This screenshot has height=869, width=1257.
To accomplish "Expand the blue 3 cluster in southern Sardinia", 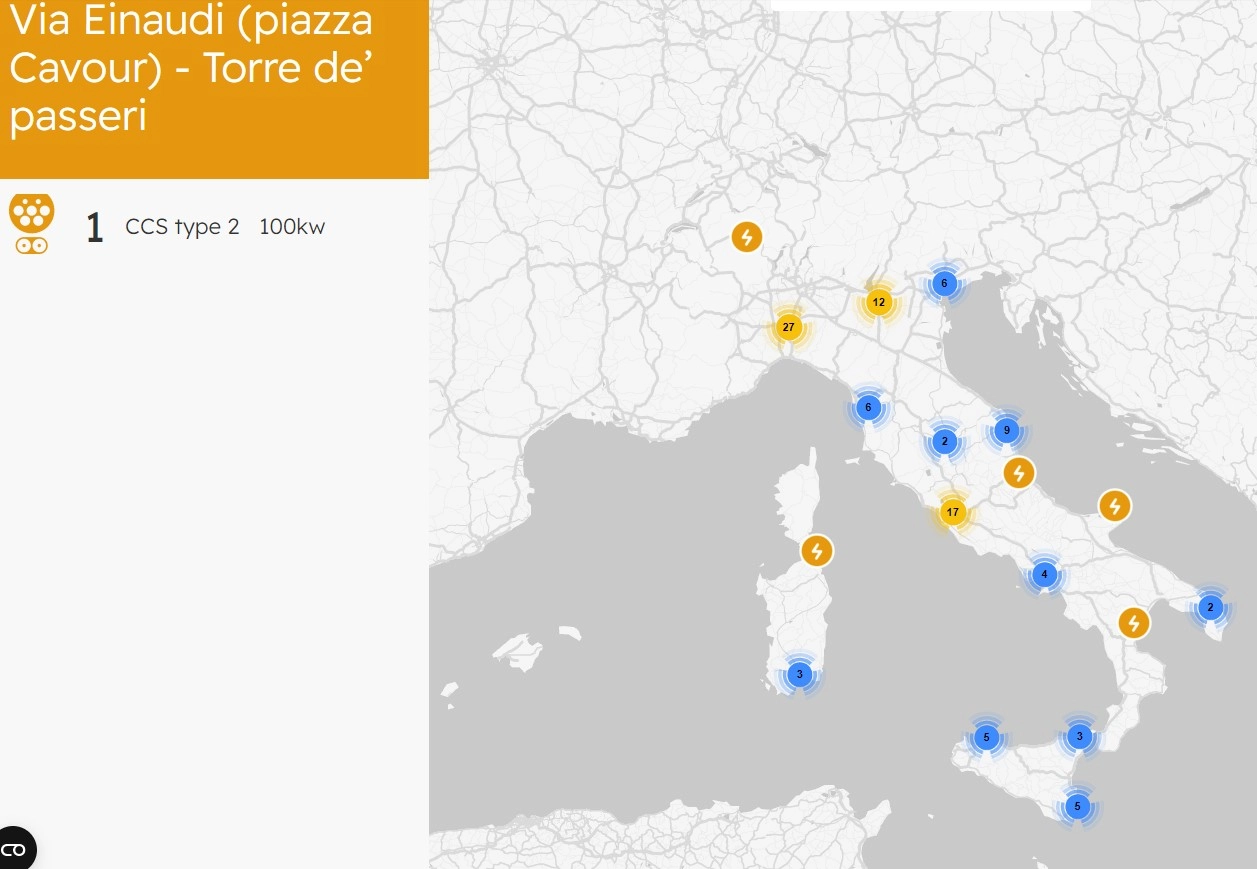I will [x=799, y=674].
